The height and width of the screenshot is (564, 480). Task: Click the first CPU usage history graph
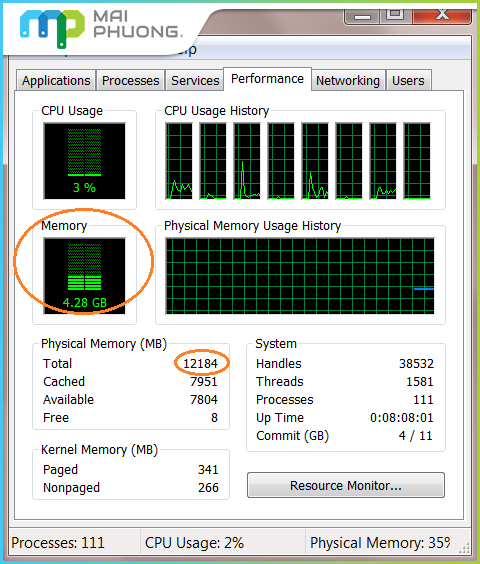pos(179,161)
